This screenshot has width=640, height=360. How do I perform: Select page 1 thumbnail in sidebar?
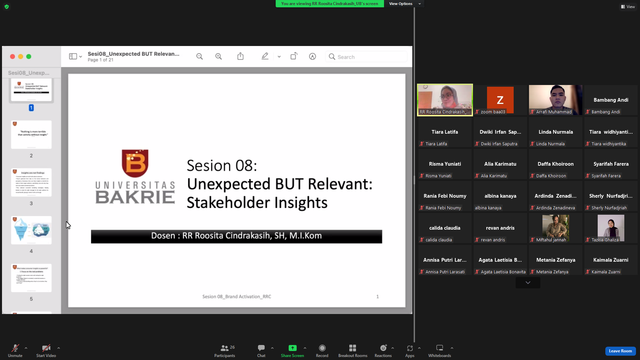[31, 90]
